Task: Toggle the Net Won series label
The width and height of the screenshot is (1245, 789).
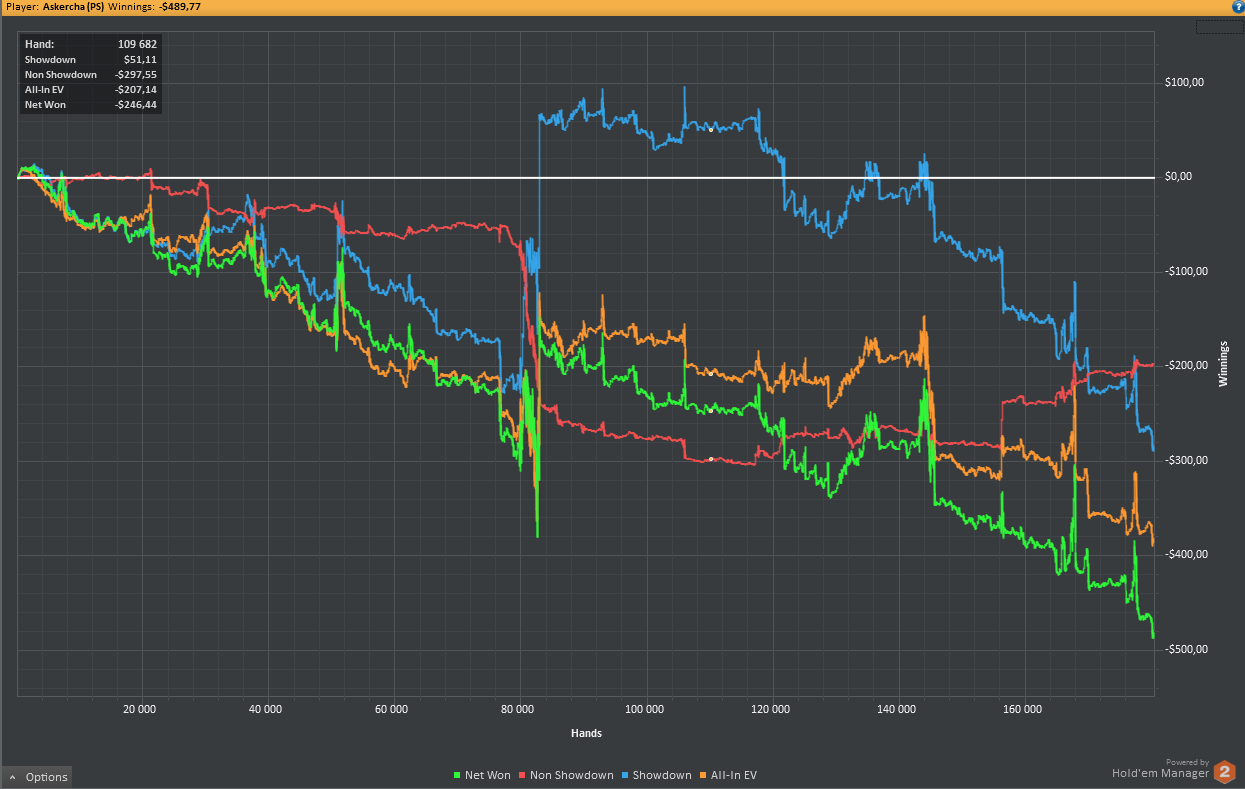Action: (487, 776)
